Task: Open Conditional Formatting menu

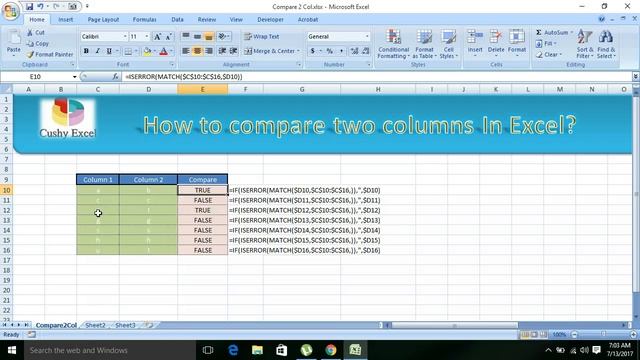Action: click(x=393, y=44)
